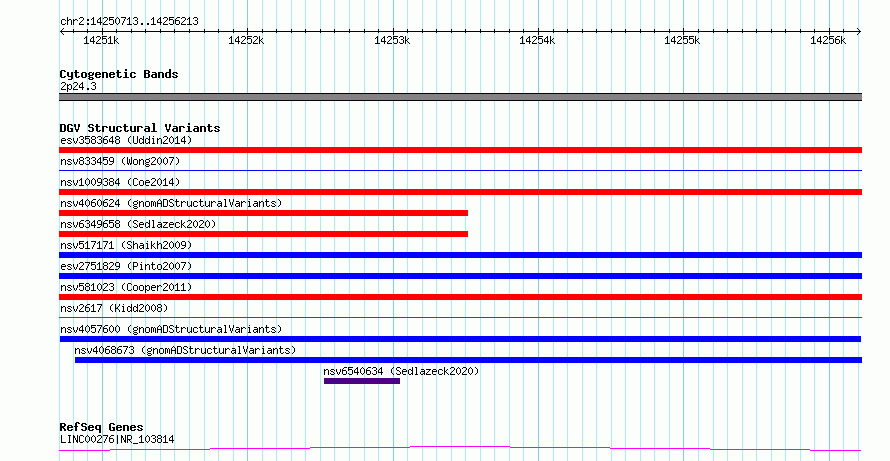Select the red esv3583648 variant bar
The image size is (890, 461).
coord(460,150)
